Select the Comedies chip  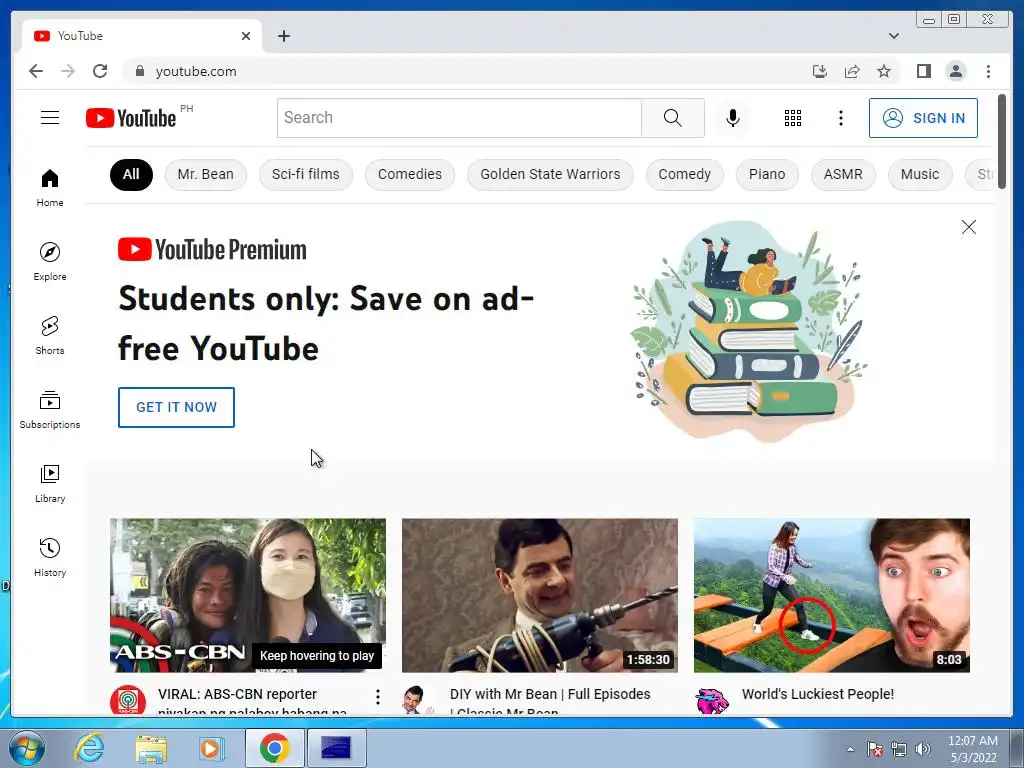(x=409, y=174)
